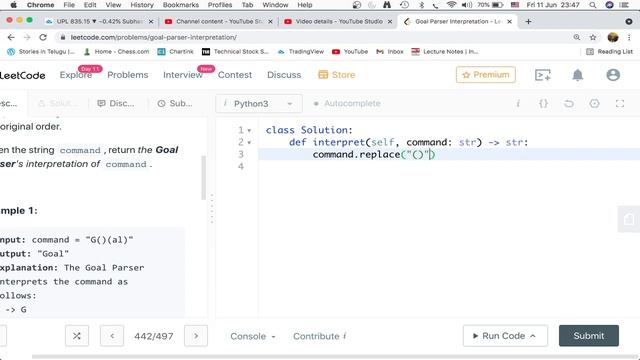The height and width of the screenshot is (360, 640).
Task: Open Spotlight search in menu bar
Action: 593,5
